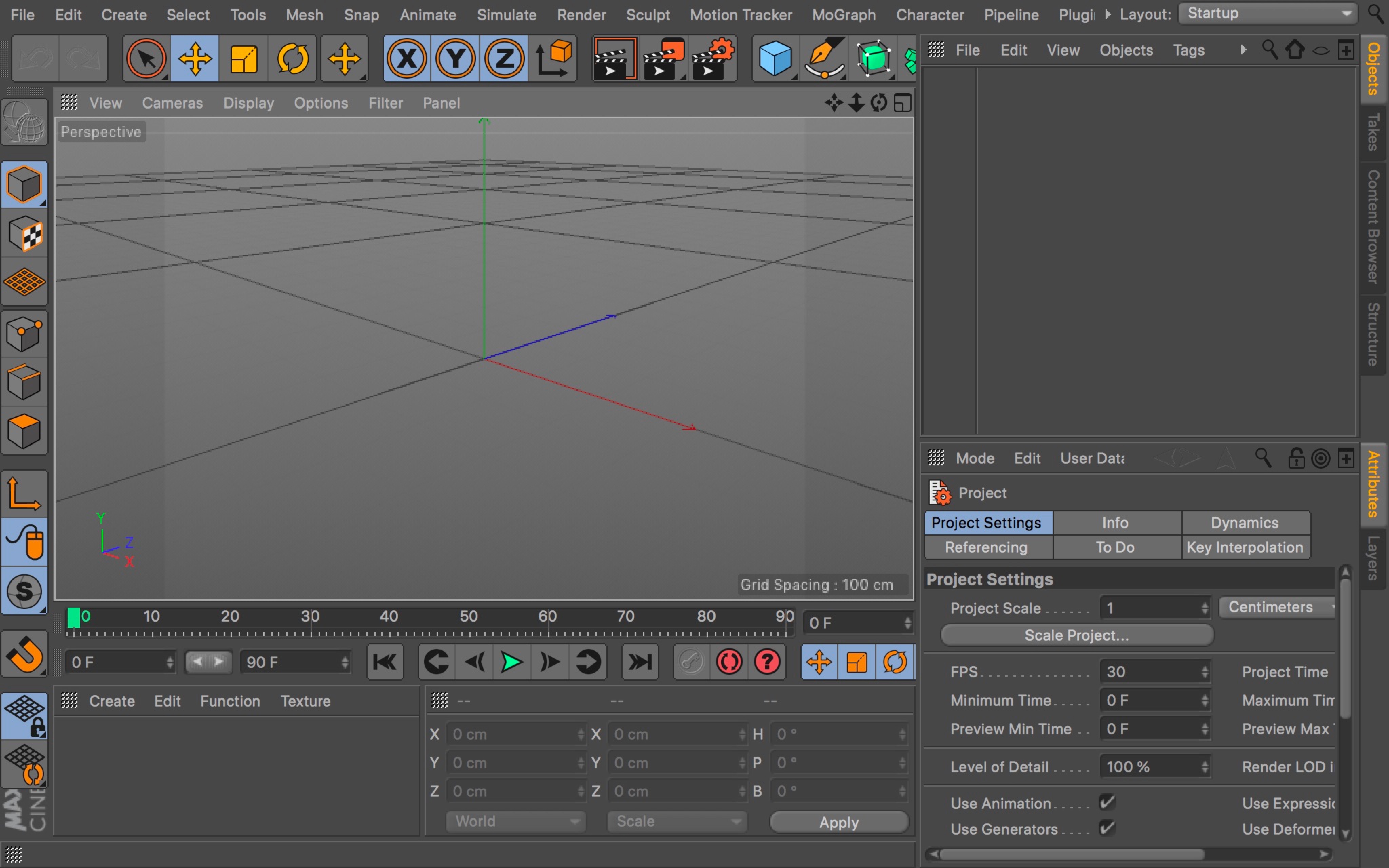Select the Scale tool
The height and width of the screenshot is (868, 1389).
tap(244, 58)
